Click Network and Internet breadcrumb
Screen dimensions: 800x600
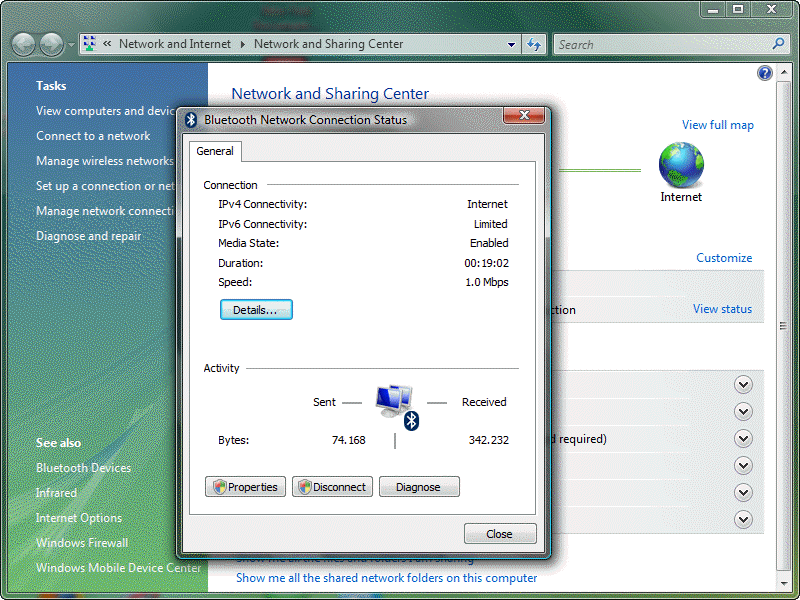pyautogui.click(x=175, y=44)
